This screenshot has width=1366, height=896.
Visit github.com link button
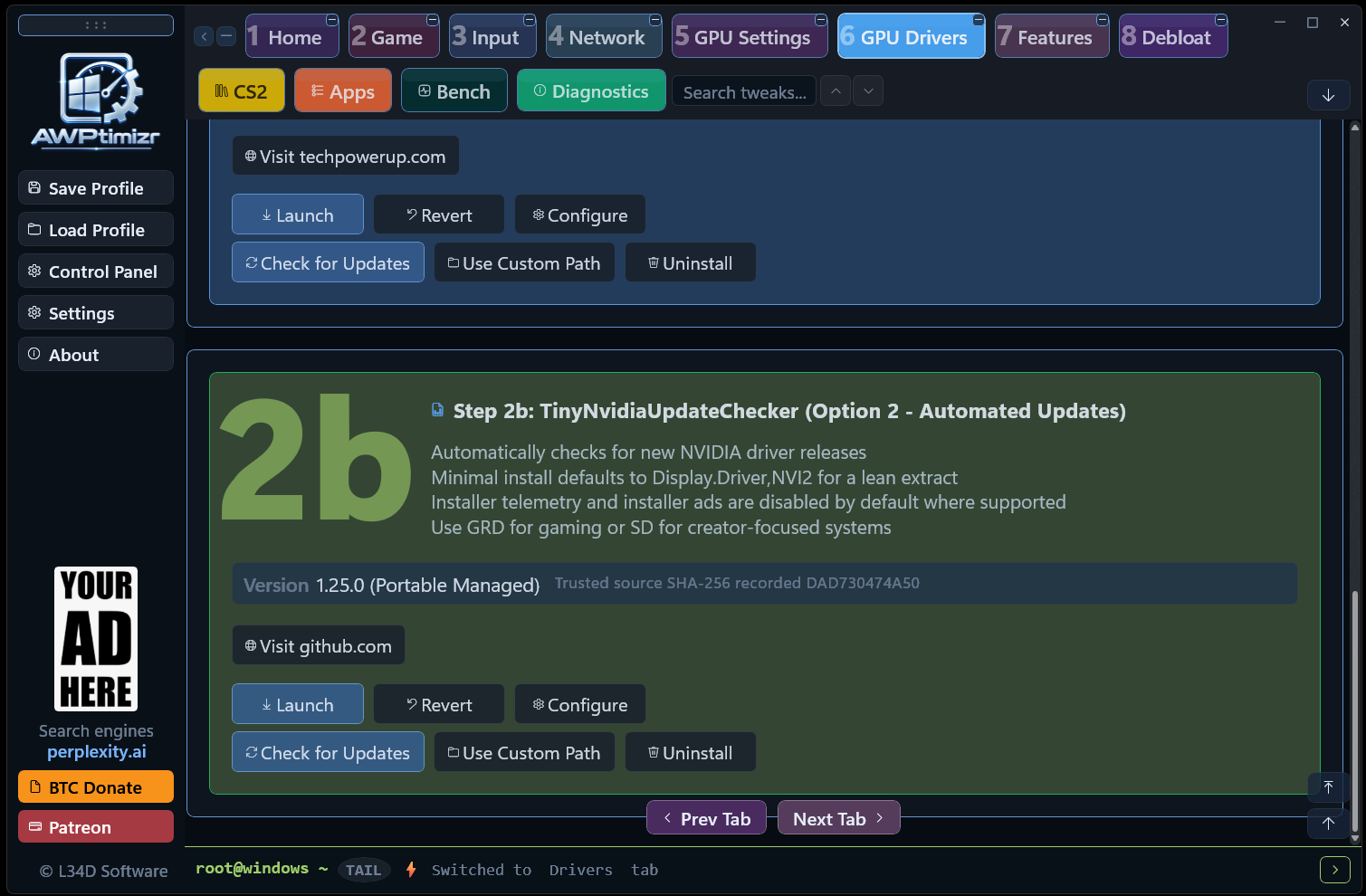click(319, 645)
